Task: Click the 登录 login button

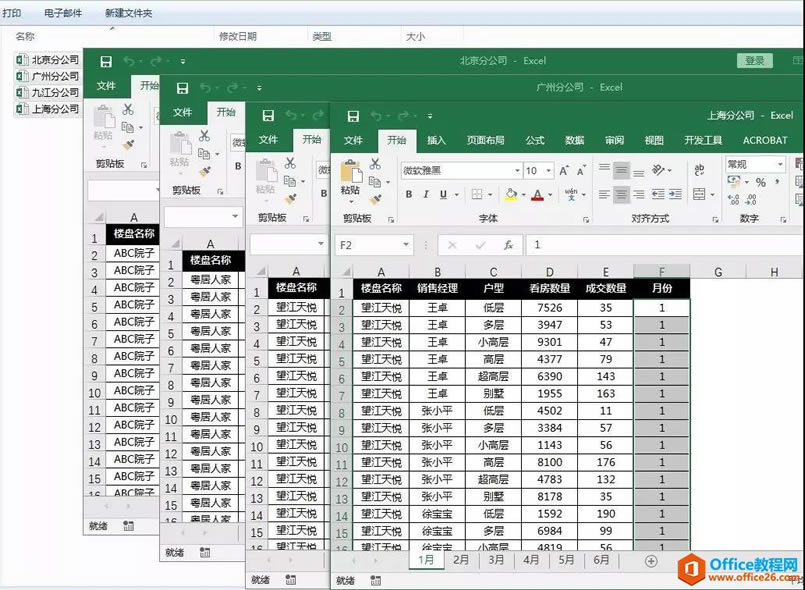Action: [x=755, y=59]
